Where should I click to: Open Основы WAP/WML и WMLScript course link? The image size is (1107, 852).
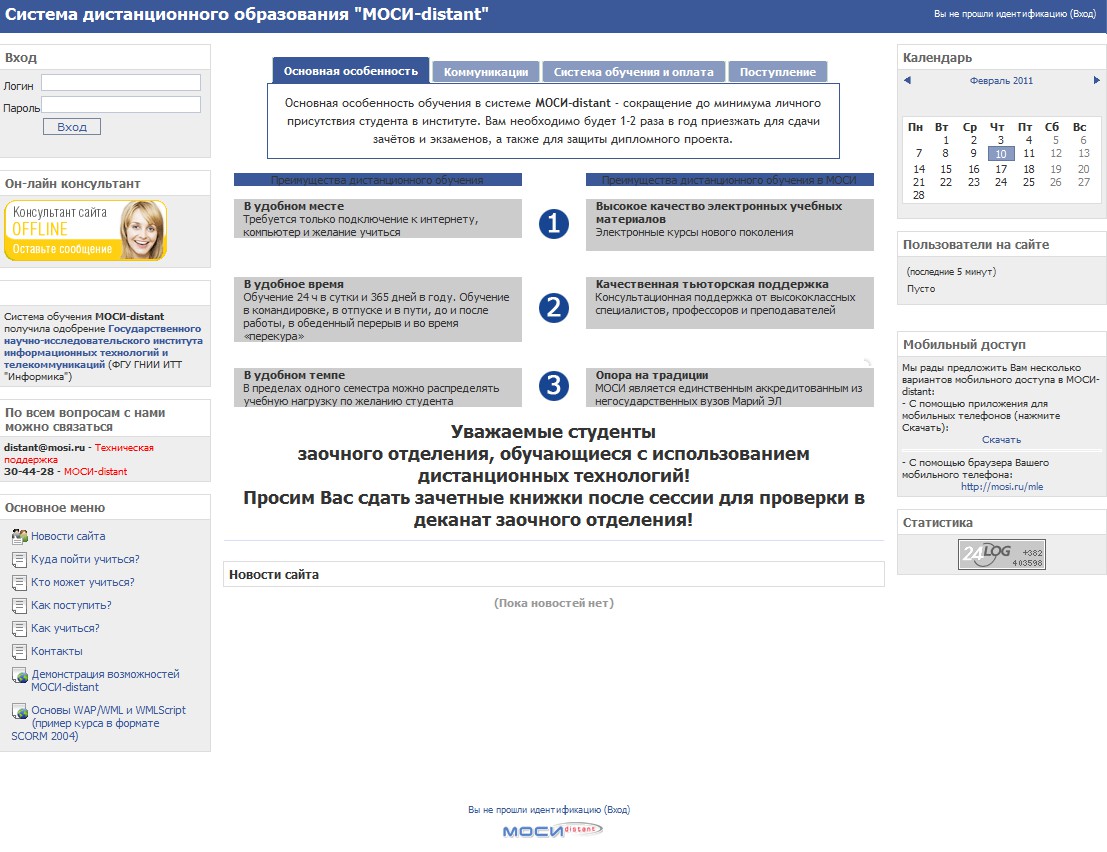click(x=99, y=724)
